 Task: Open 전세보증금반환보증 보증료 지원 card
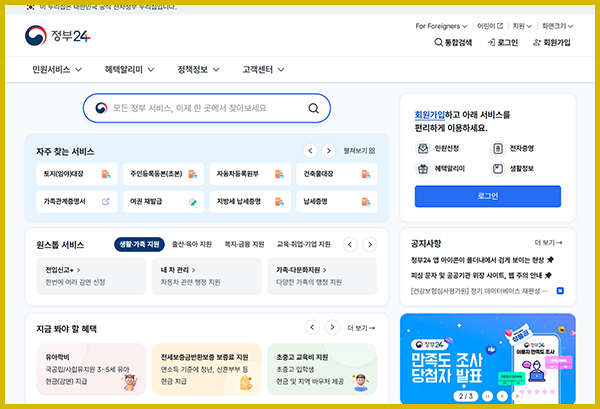207,369
